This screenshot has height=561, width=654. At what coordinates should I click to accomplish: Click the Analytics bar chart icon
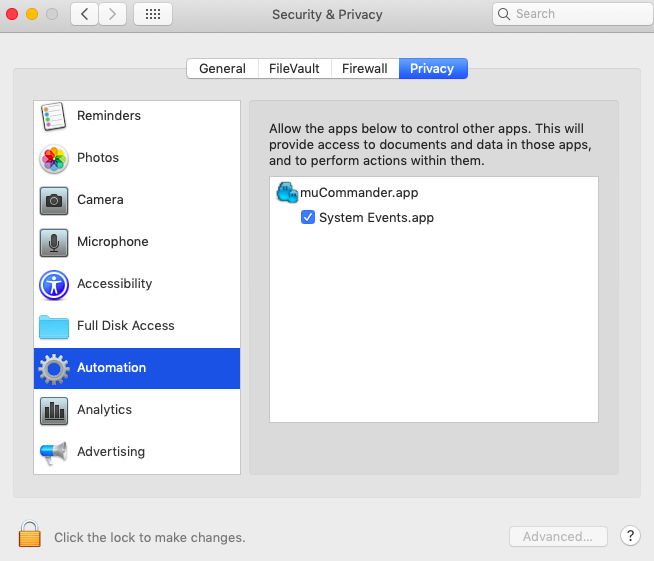coord(54,411)
